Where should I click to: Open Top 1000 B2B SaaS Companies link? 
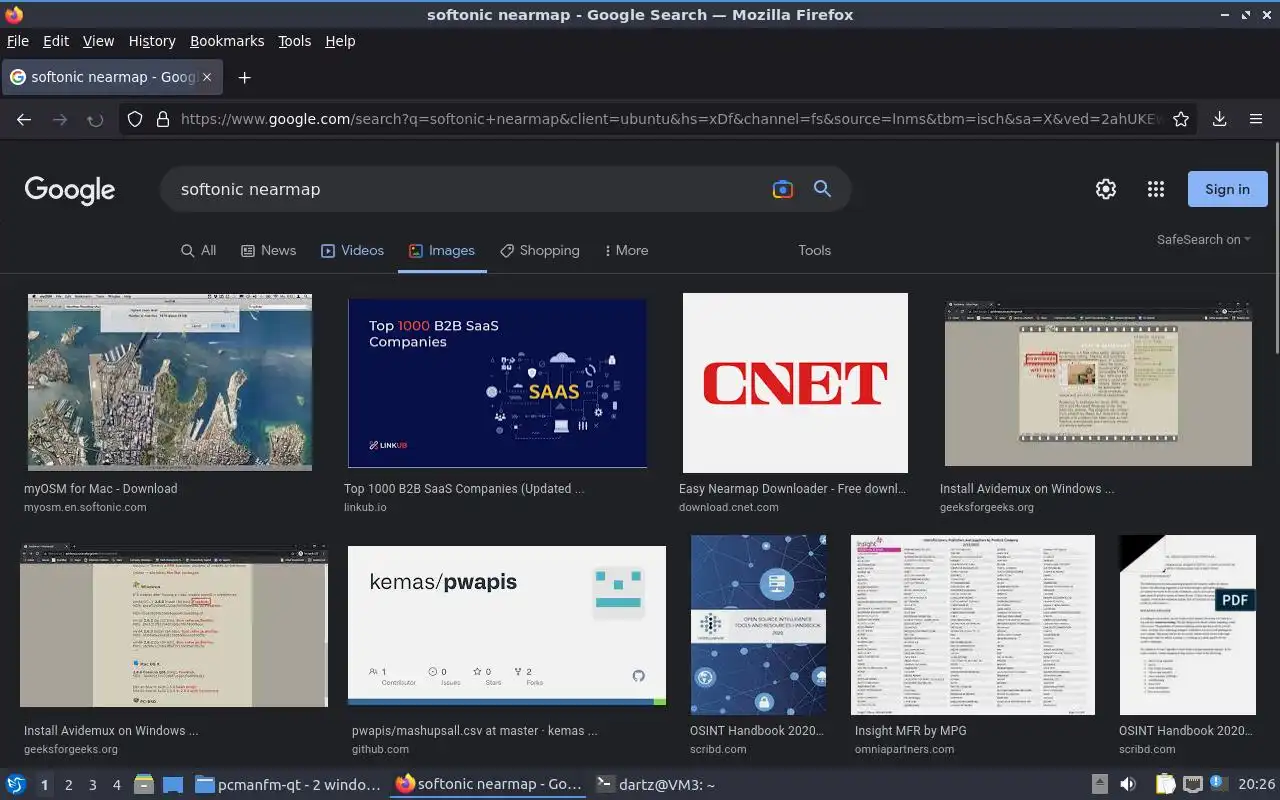(x=464, y=488)
